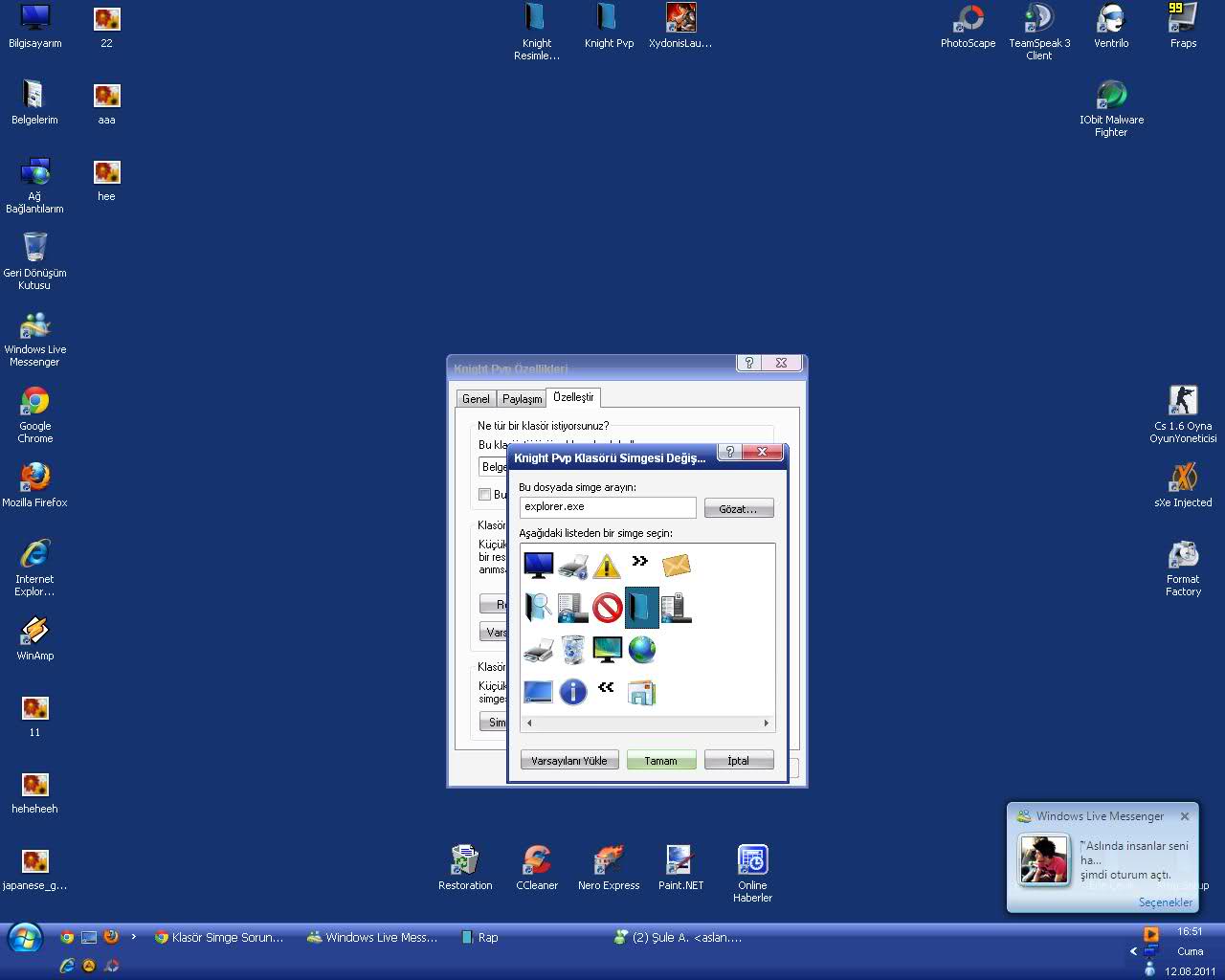Select the Özelleştir tab
Viewport: 1225px width, 980px height.
(574, 397)
